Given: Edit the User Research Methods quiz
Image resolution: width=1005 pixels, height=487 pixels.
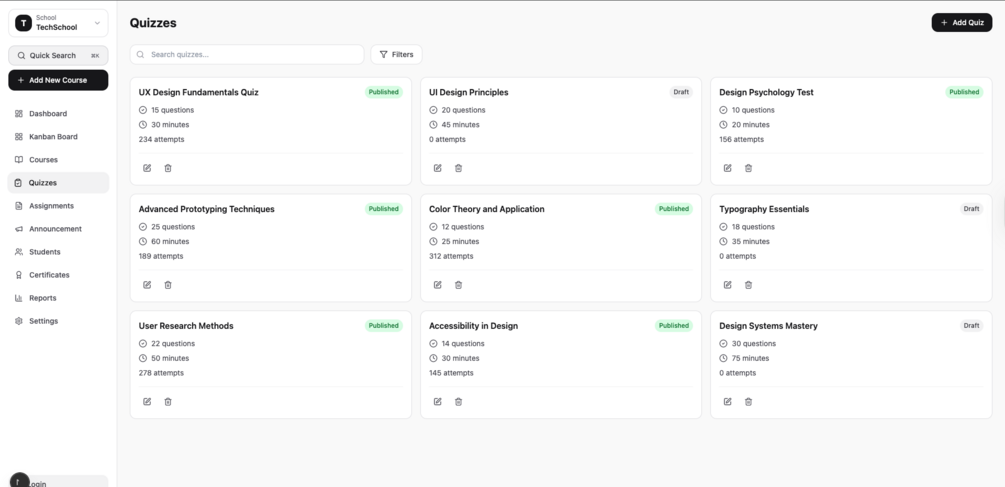Looking at the screenshot, I should 147,402.
